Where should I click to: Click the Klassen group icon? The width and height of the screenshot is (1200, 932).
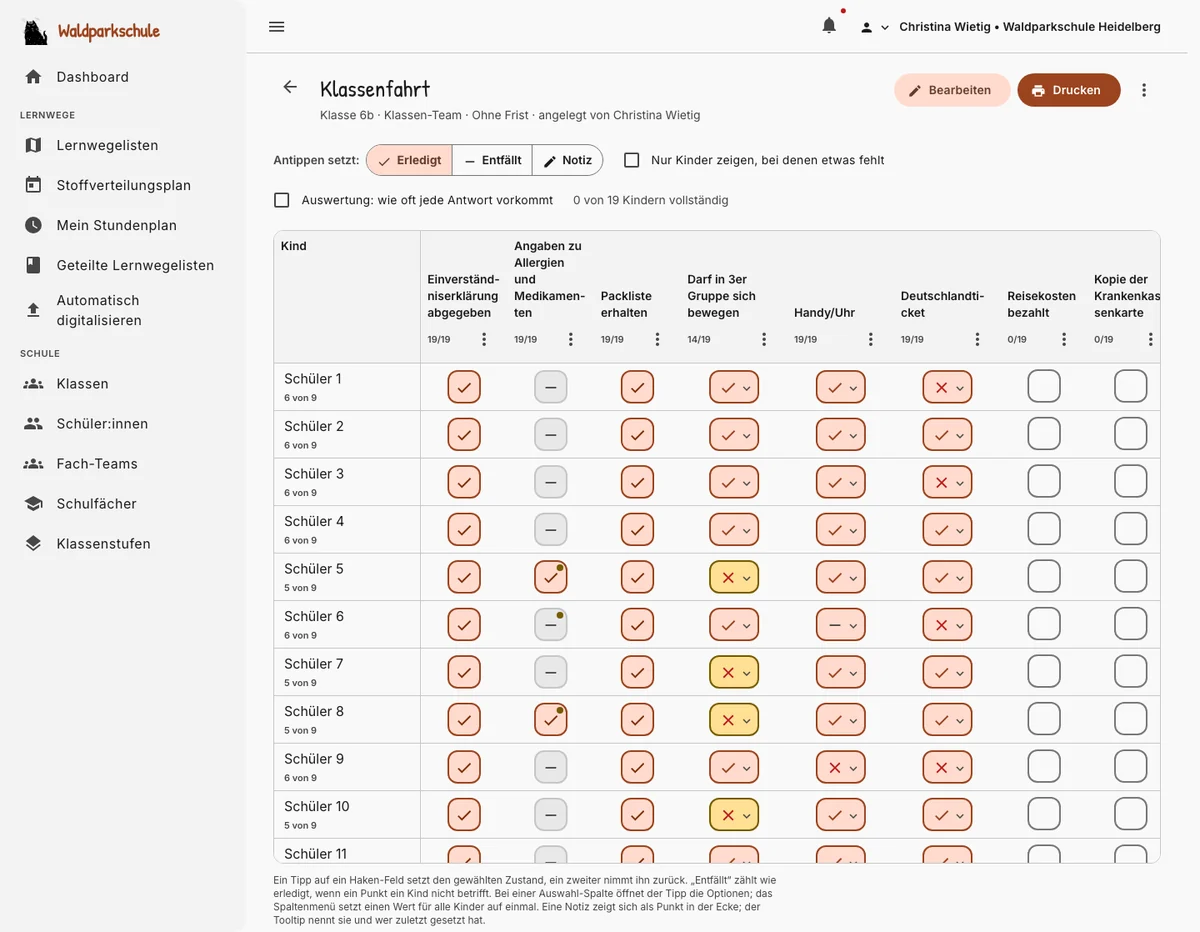34,384
